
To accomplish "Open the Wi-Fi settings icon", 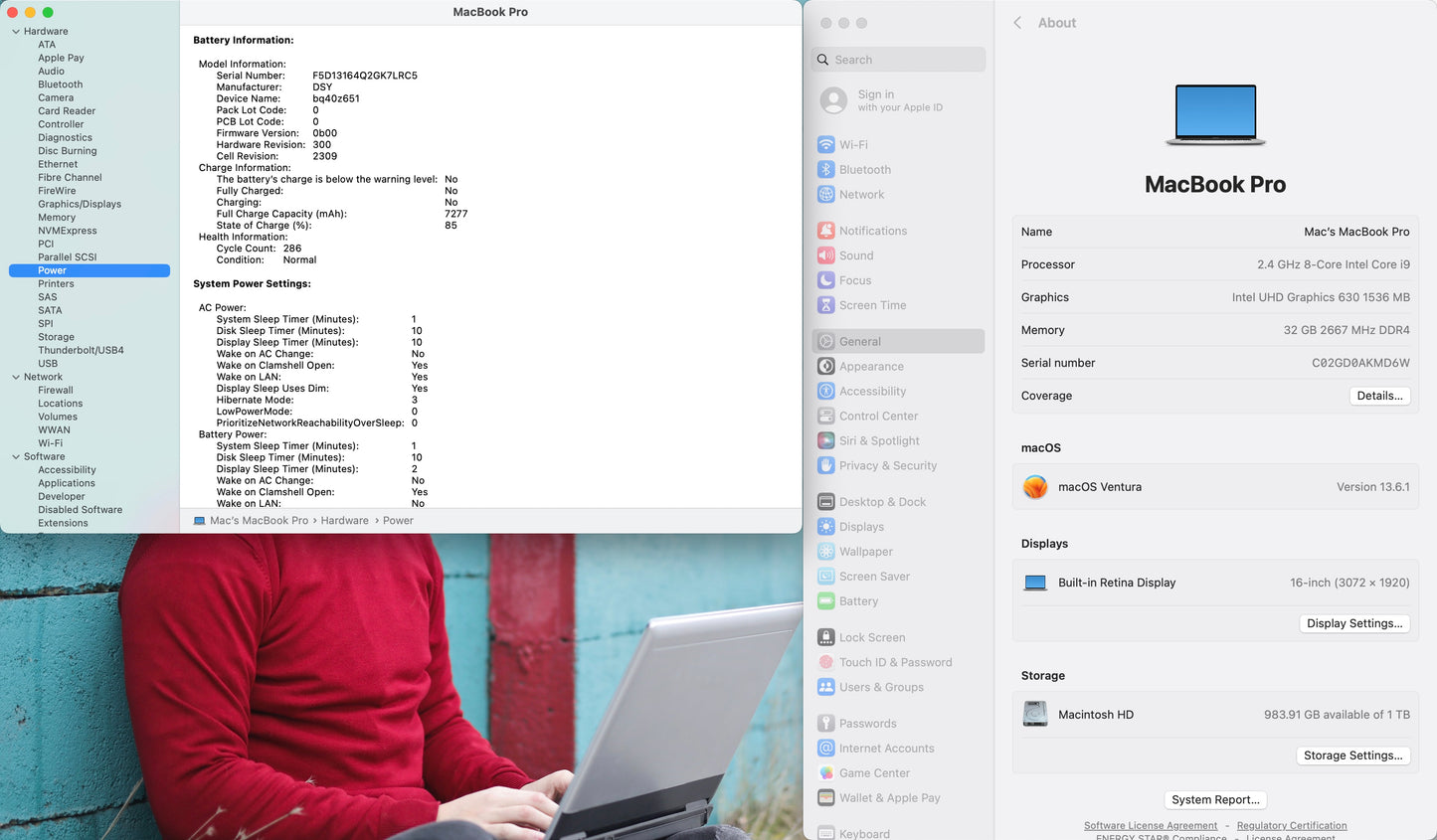I will (x=825, y=144).
